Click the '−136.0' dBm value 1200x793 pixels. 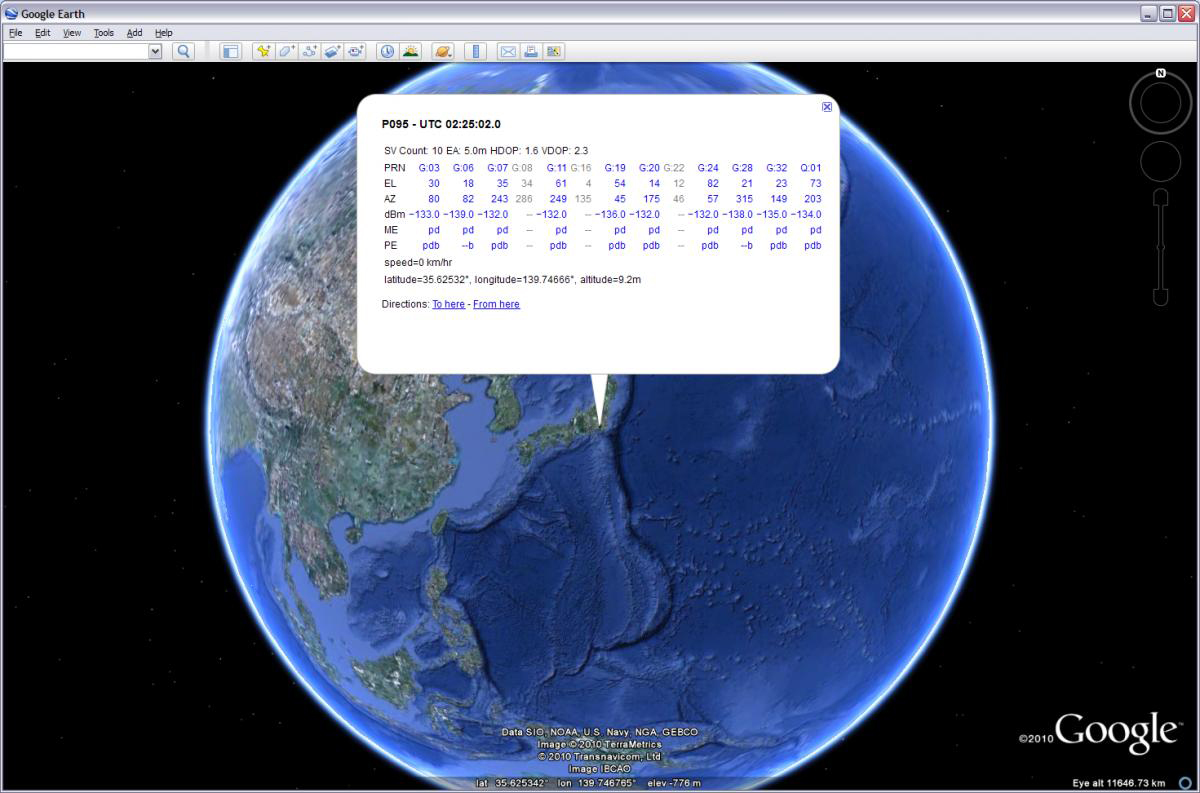(x=610, y=214)
